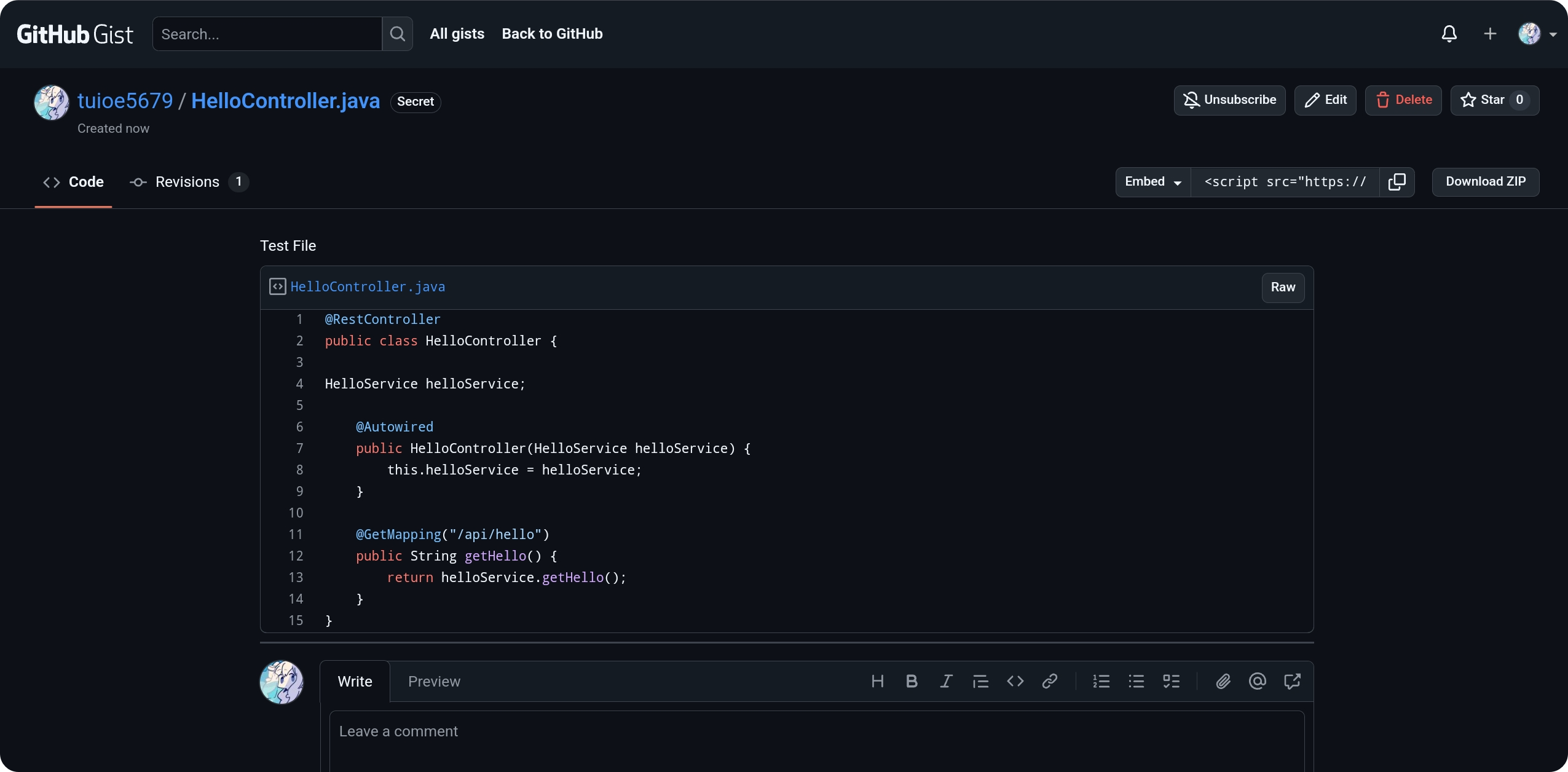Insert a link using the chain icon

1049,681
